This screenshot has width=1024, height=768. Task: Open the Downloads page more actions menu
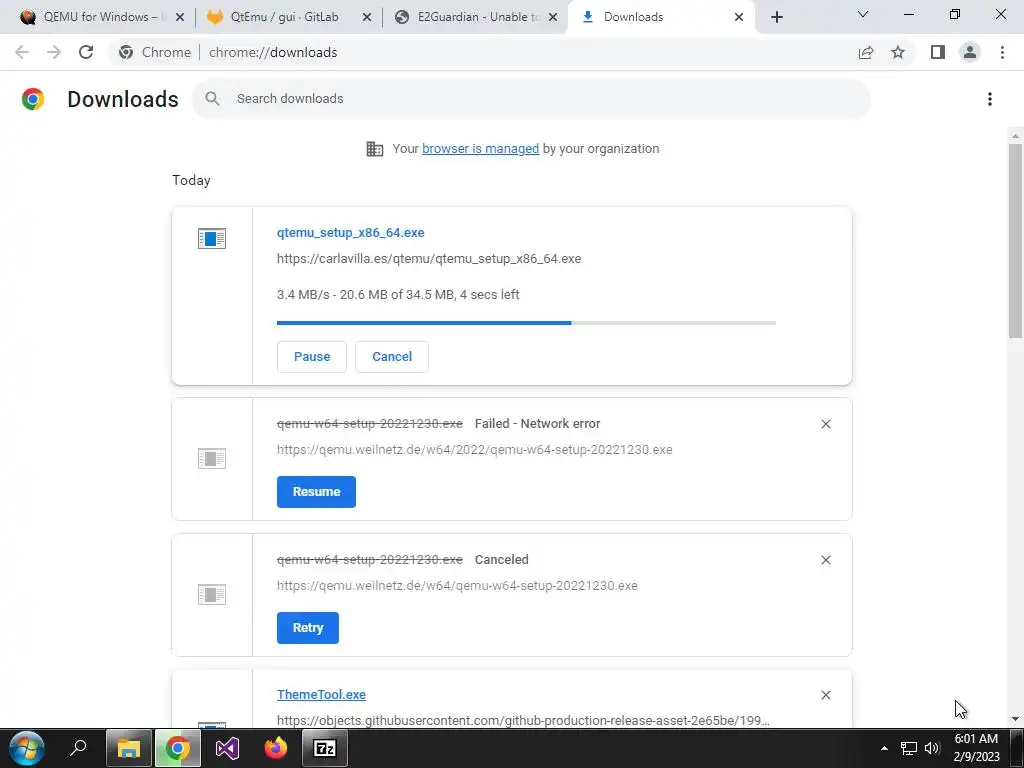990,99
